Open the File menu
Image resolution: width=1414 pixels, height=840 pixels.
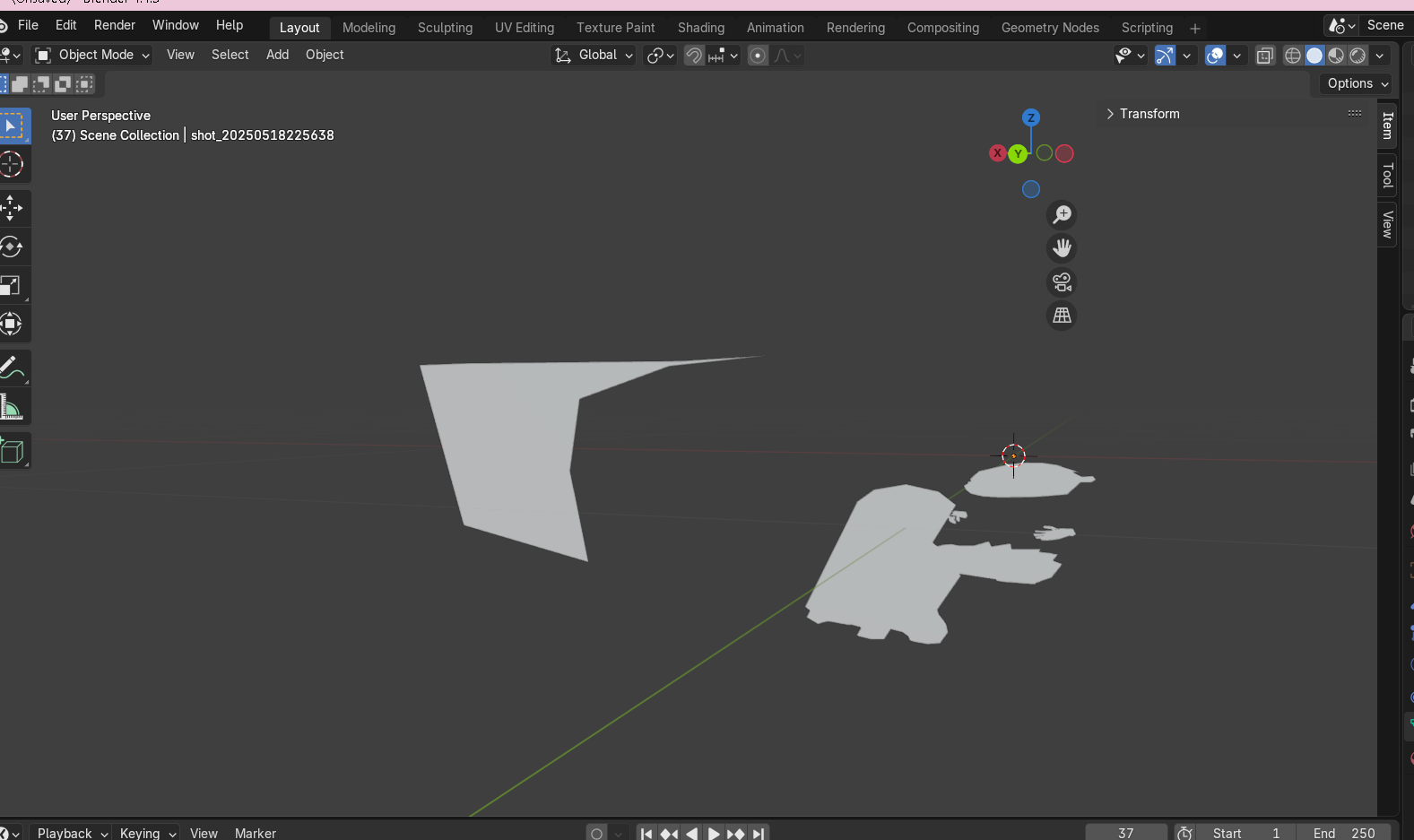[x=28, y=25]
